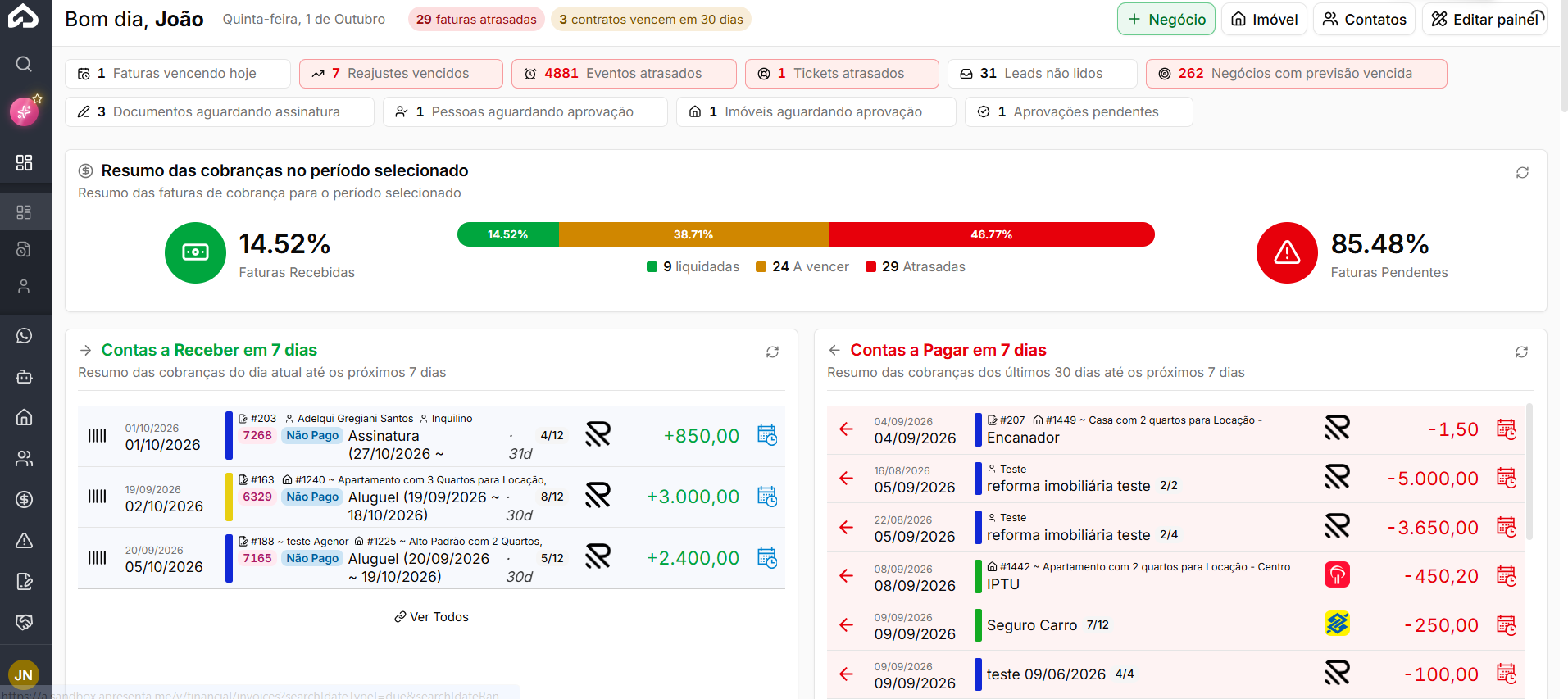Open the dollar coin icon in the sidebar
1568x699 pixels.
[x=24, y=500]
